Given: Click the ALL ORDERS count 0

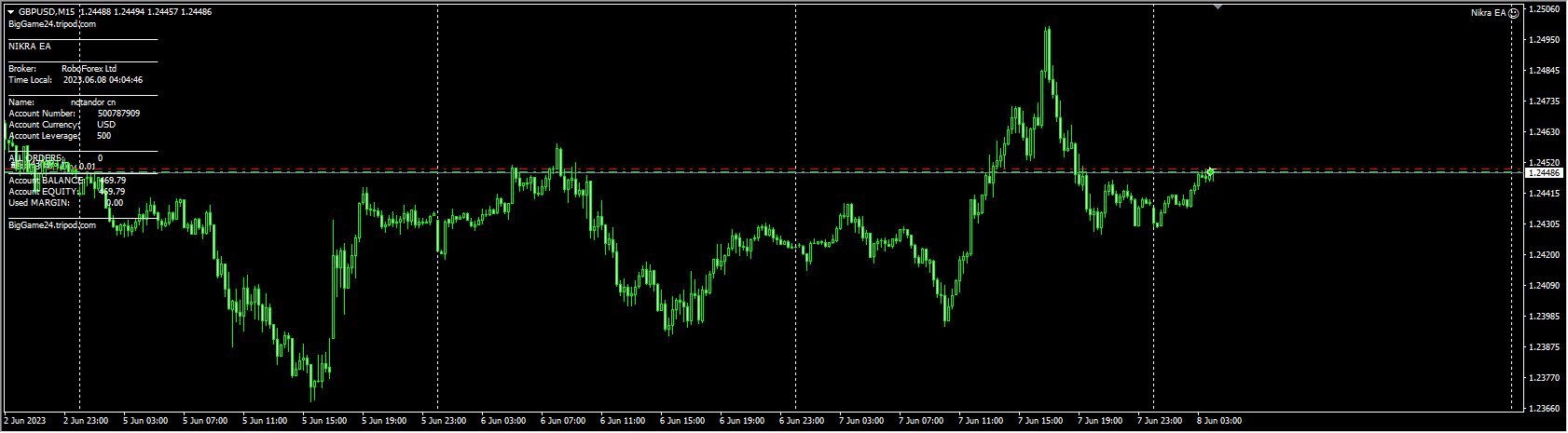Looking at the screenshot, I should coord(101,158).
